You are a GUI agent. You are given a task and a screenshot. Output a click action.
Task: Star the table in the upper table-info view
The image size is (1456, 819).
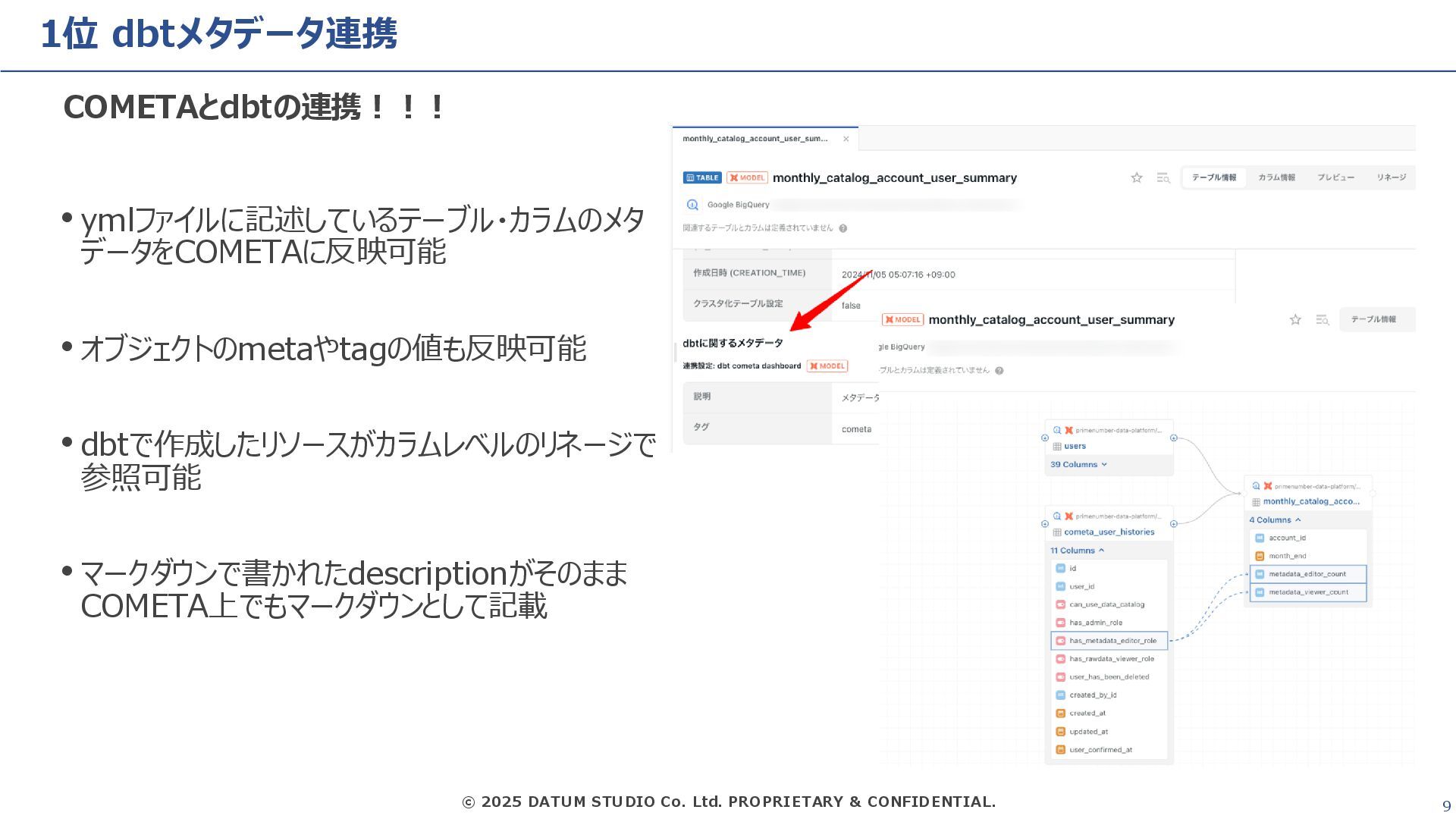pyautogui.click(x=1137, y=177)
